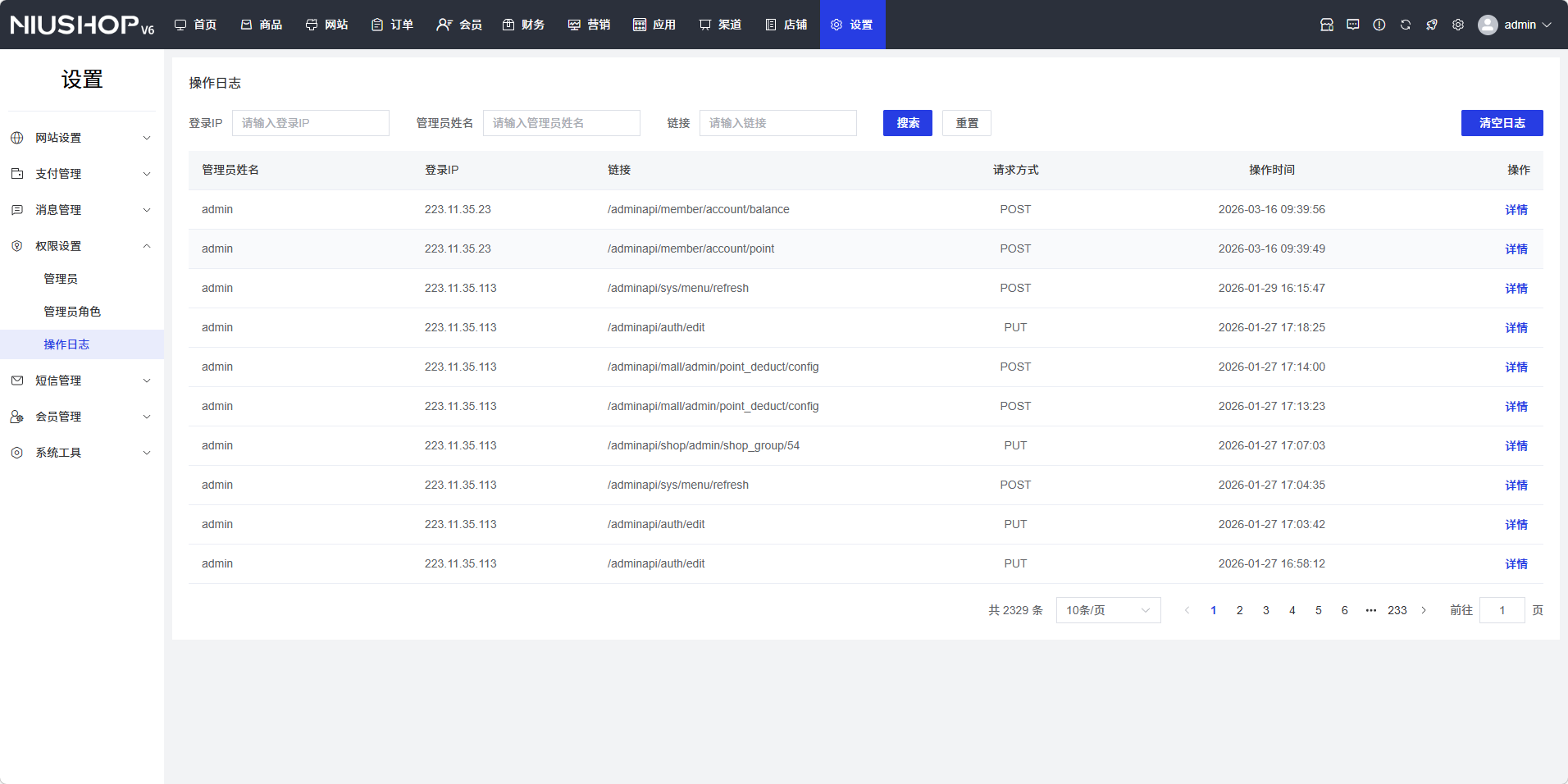Click the NIUSHOP V6 logo

(x=82, y=25)
